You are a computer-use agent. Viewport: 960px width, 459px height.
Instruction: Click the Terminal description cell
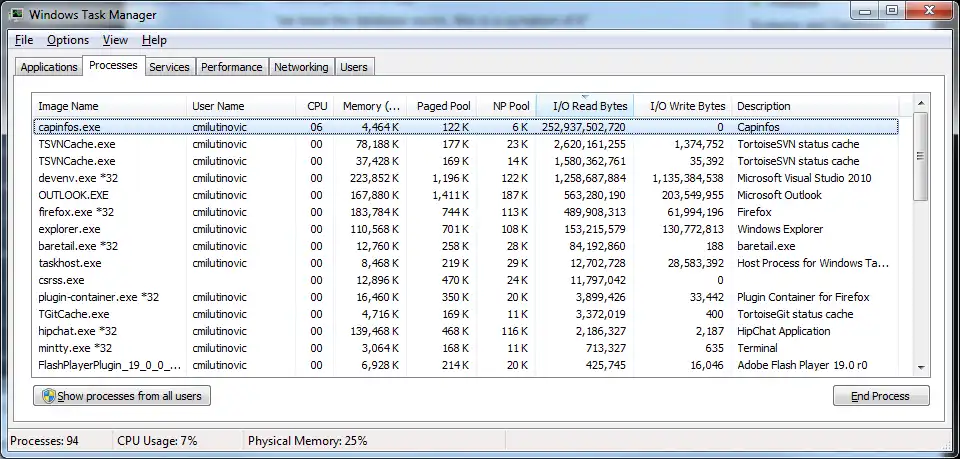(x=757, y=348)
